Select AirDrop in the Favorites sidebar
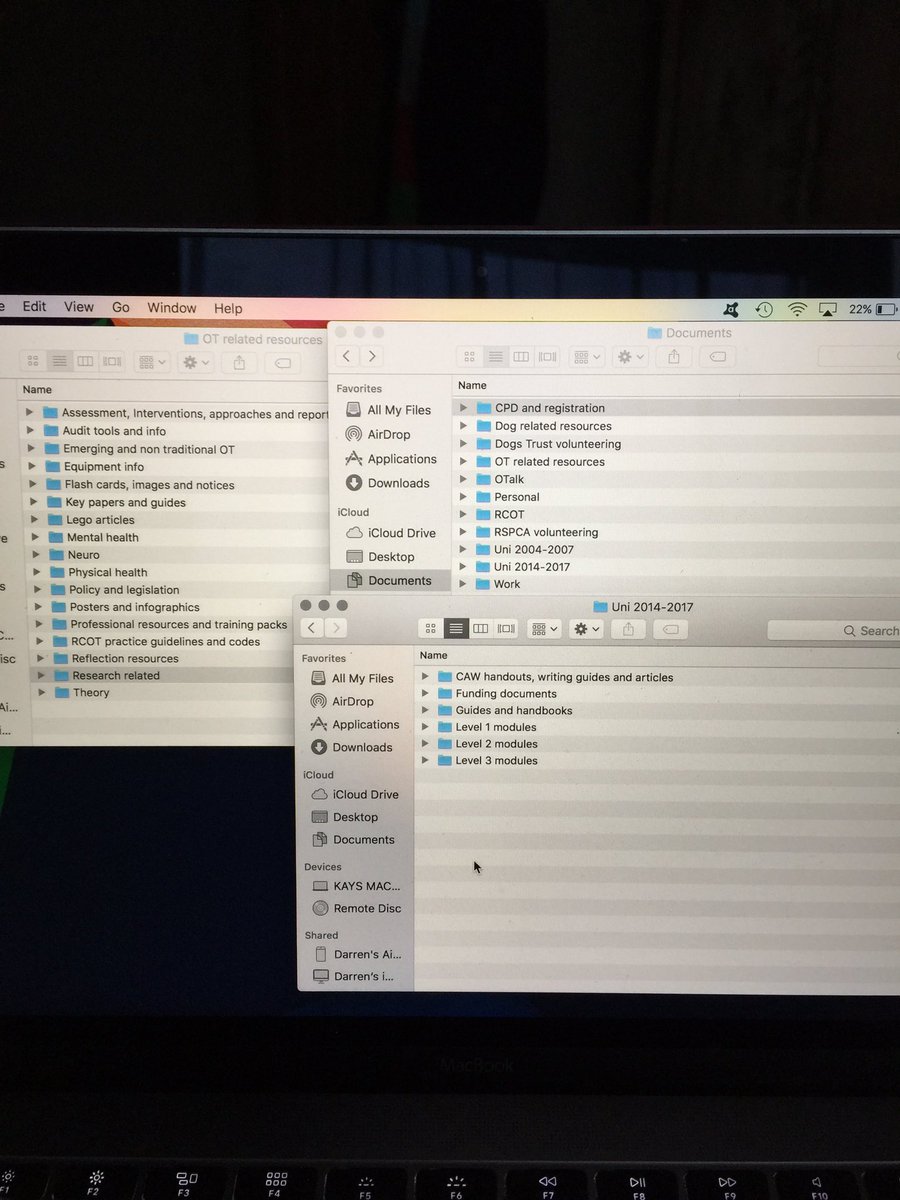The width and height of the screenshot is (900, 1200). (402, 434)
